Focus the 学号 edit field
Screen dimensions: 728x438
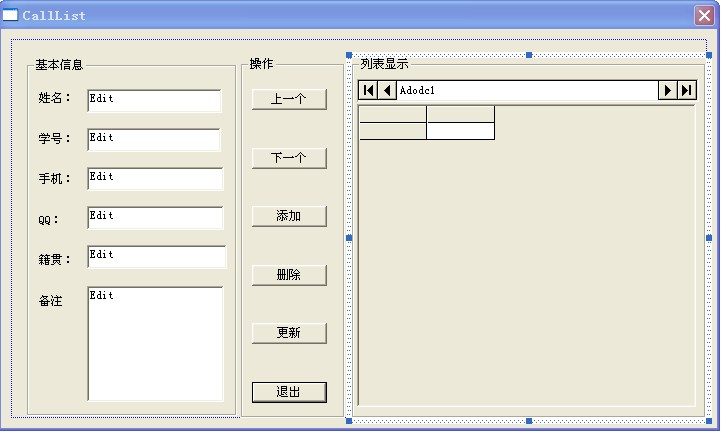[x=154, y=140]
